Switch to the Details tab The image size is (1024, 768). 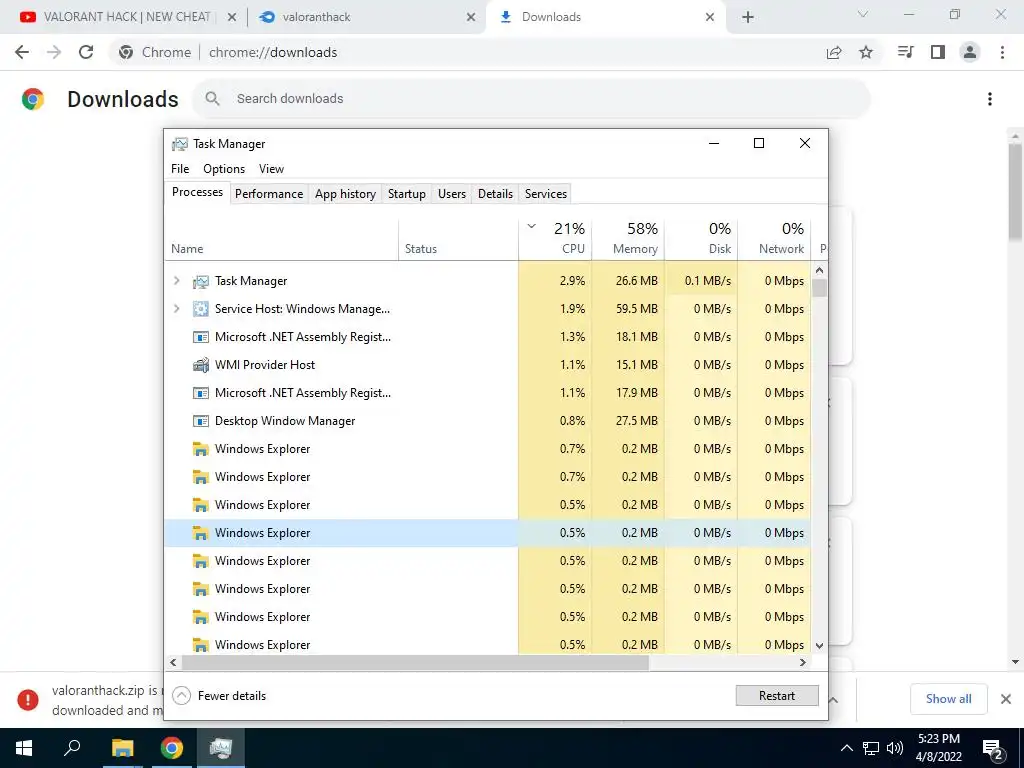click(495, 193)
